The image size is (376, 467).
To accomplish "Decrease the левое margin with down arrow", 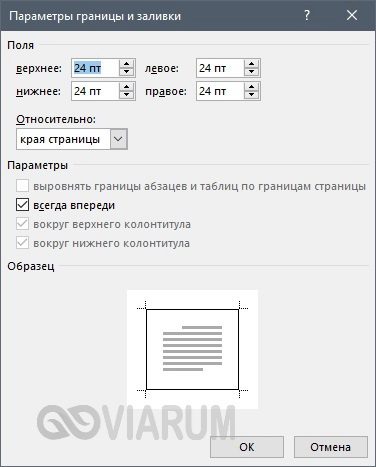I will 251,72.
